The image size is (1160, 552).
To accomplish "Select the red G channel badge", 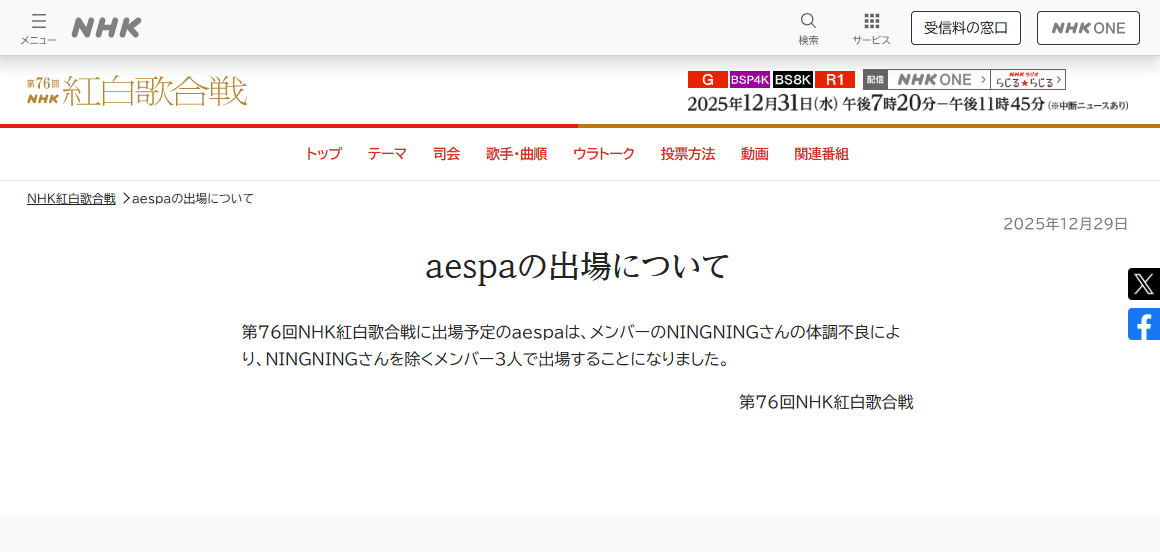I will [708, 79].
